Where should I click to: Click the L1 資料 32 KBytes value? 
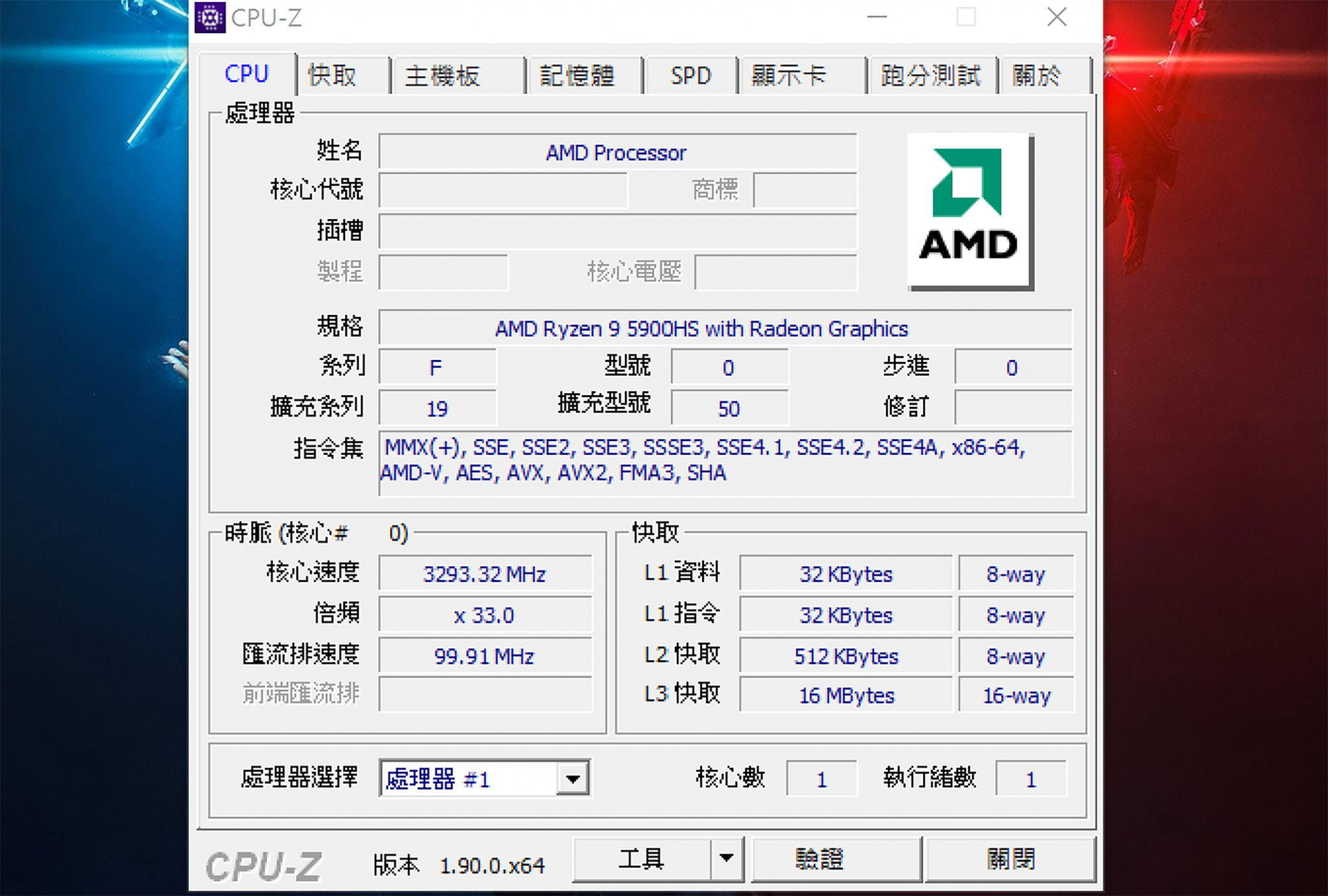click(846, 574)
